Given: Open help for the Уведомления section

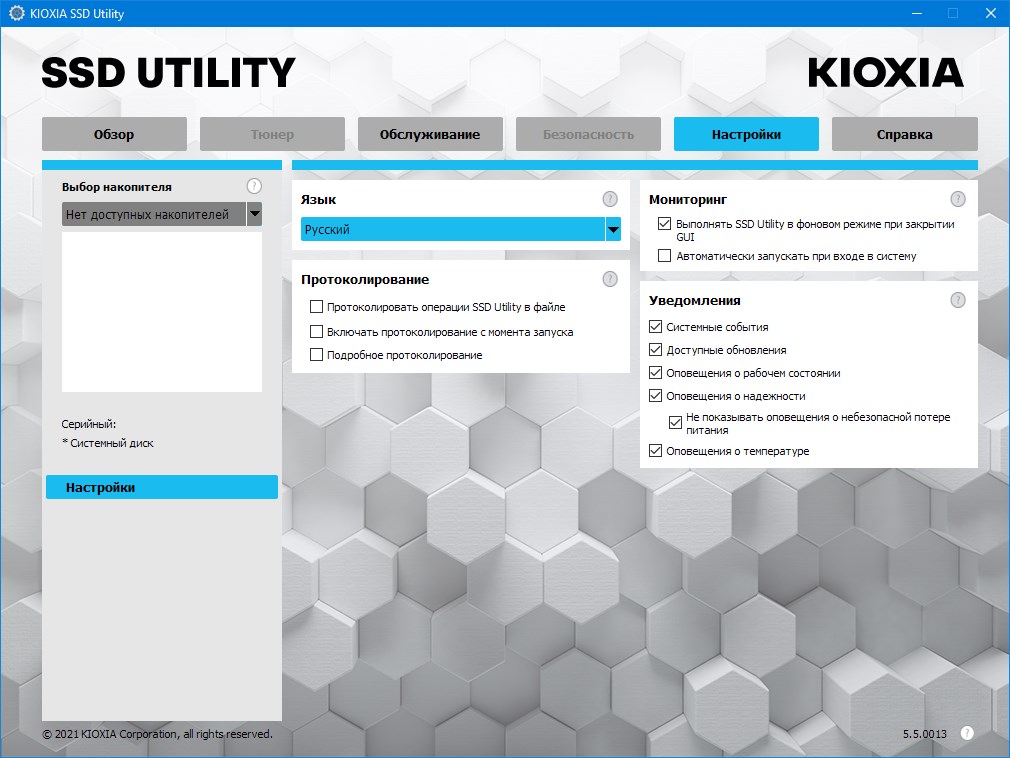Looking at the screenshot, I should coord(958,299).
